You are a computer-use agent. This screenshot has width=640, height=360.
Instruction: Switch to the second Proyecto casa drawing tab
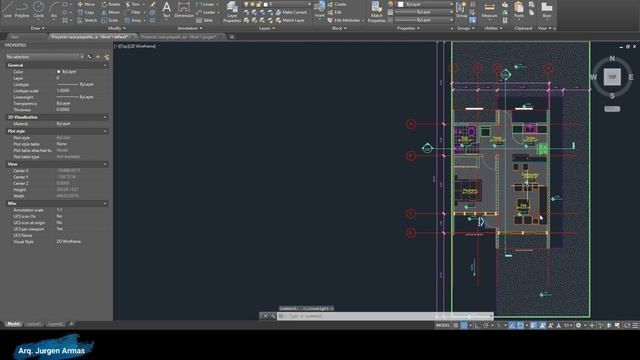click(x=181, y=37)
